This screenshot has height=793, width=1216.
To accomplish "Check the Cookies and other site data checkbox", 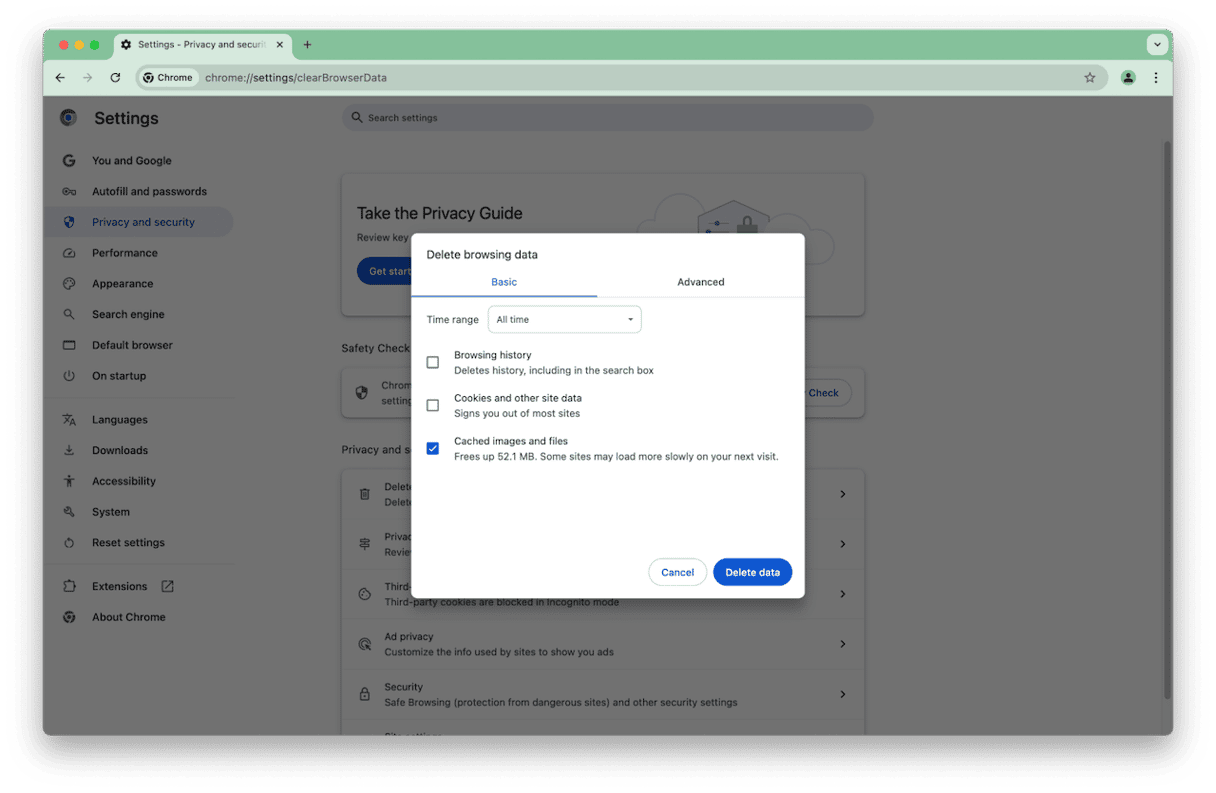I will pos(433,405).
